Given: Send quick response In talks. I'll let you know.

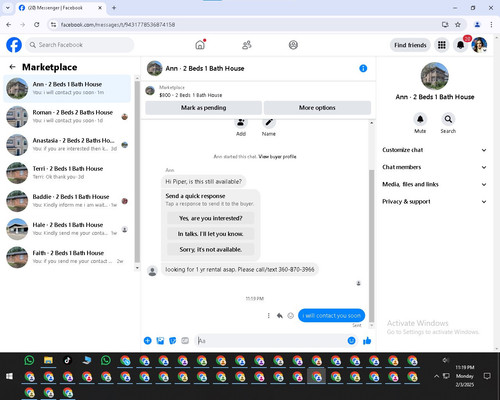Looking at the screenshot, I should click(x=210, y=234).
